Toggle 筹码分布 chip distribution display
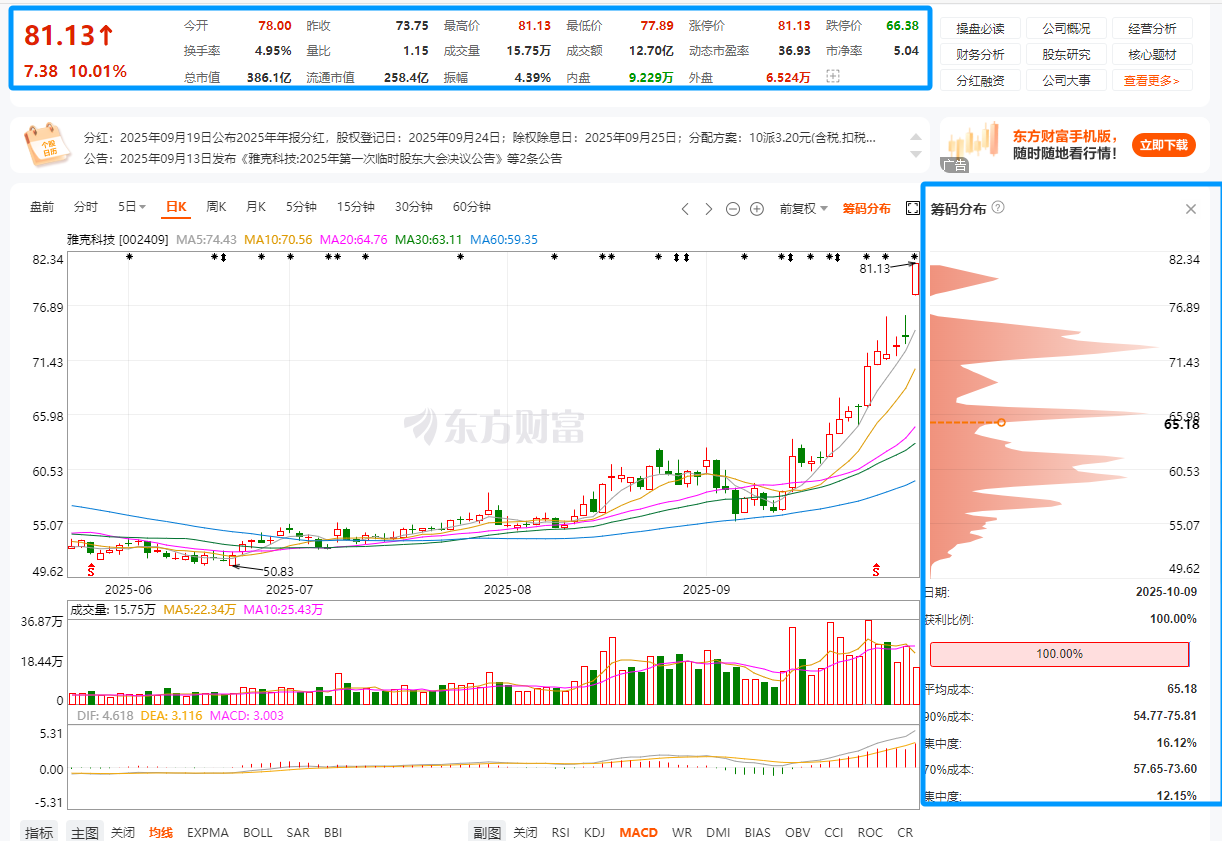This screenshot has width=1222, height=841. point(866,208)
